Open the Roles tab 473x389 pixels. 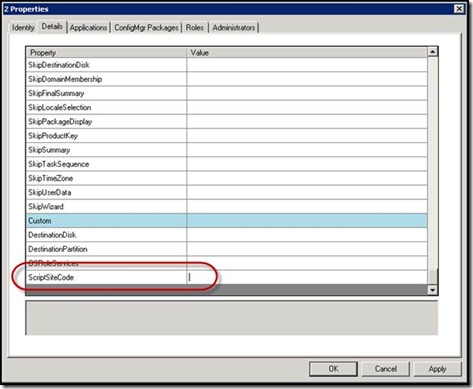tap(195, 28)
